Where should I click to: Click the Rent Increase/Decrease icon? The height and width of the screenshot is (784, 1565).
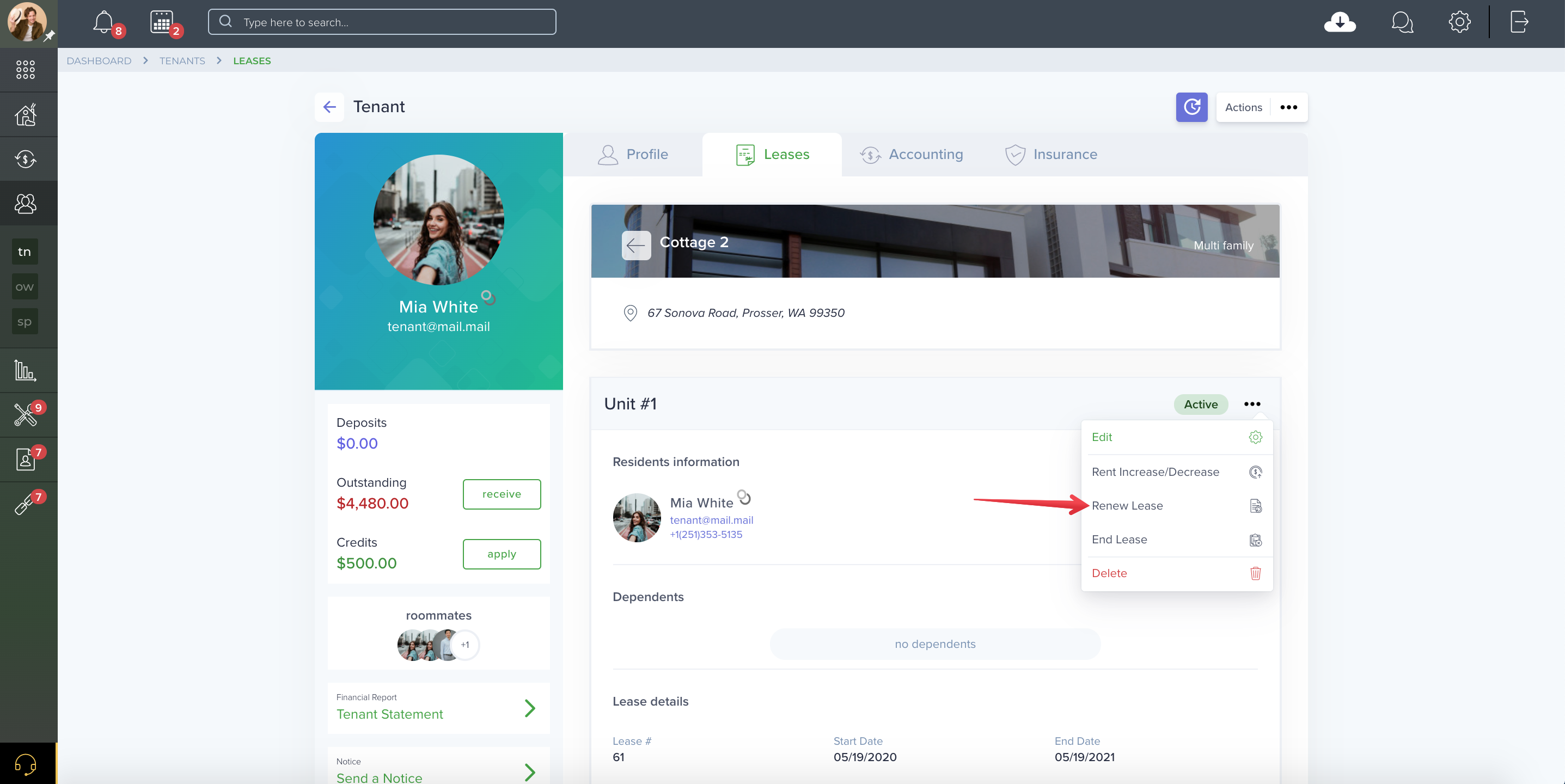tap(1255, 472)
